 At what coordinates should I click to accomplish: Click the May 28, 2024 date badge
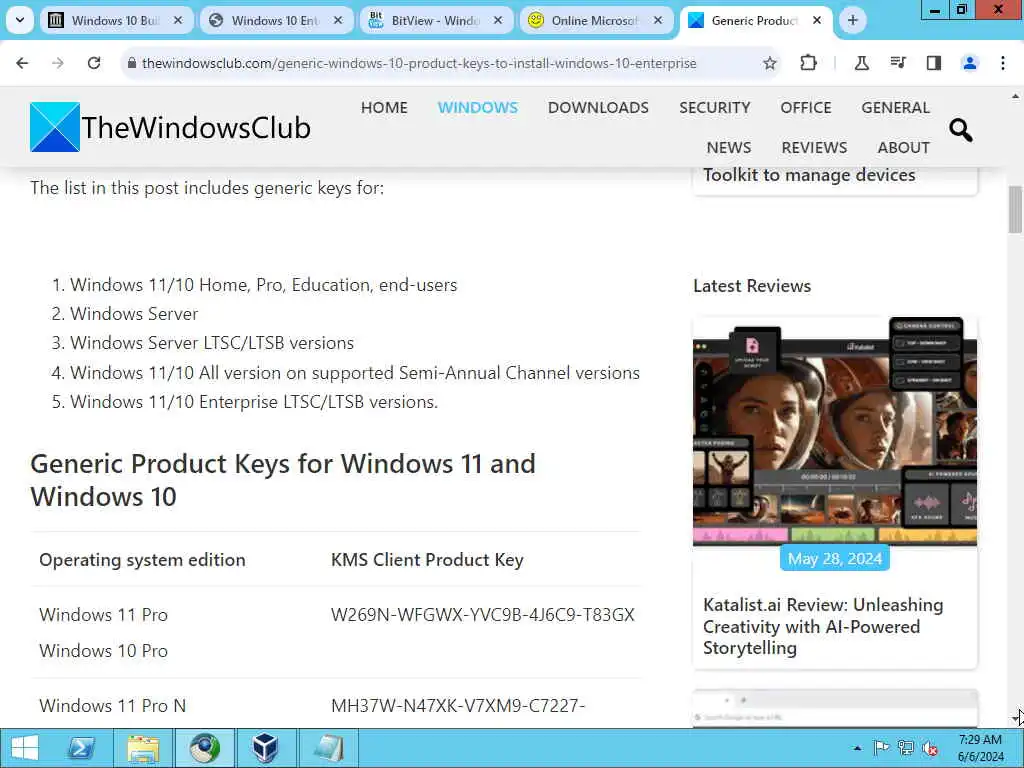835,558
